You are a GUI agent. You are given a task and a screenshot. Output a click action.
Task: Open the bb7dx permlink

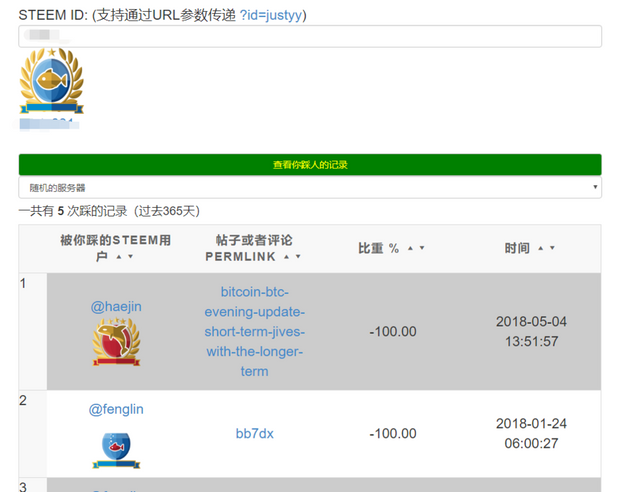(x=255, y=433)
